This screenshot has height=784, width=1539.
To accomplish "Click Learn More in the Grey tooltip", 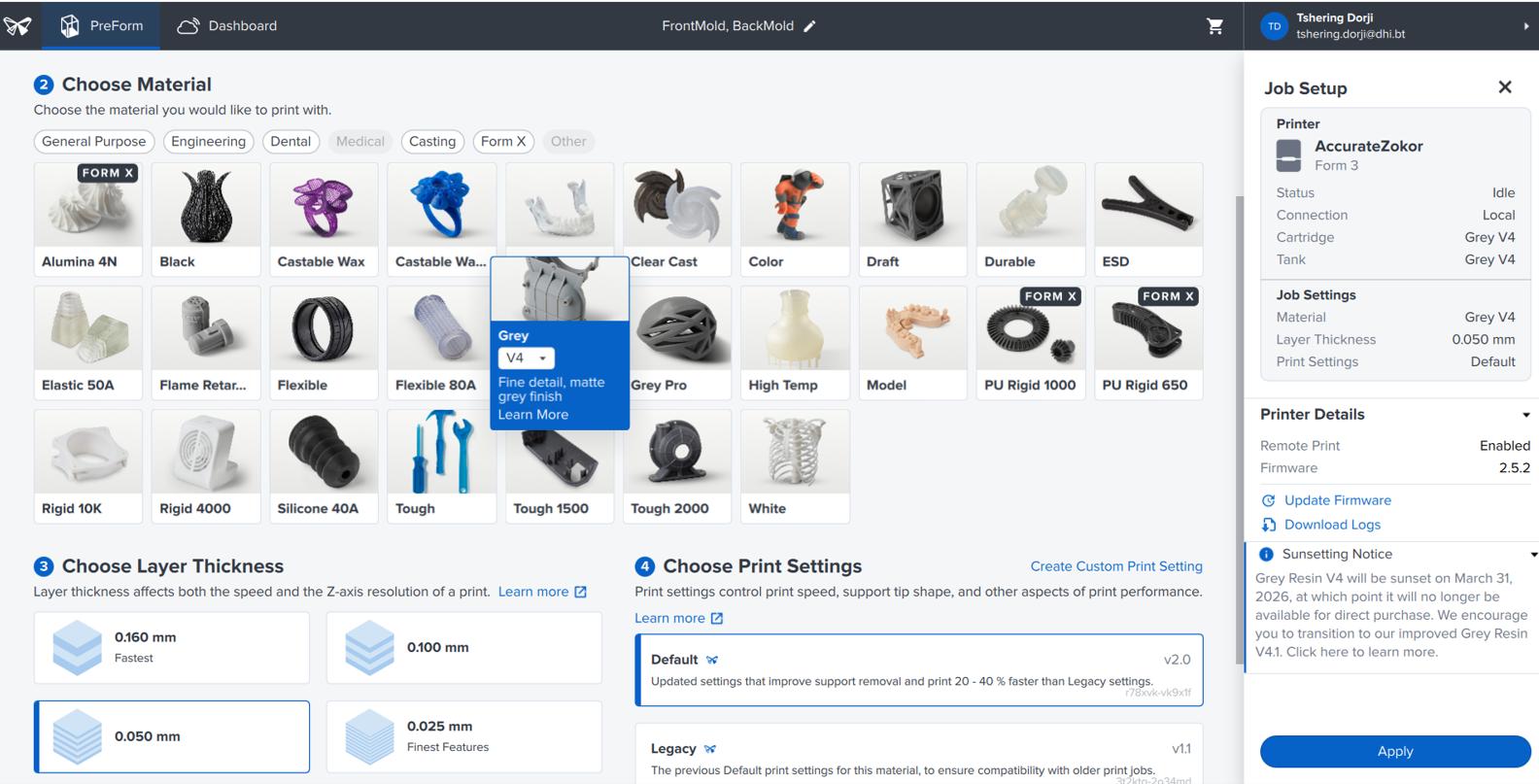I will coord(533,415).
